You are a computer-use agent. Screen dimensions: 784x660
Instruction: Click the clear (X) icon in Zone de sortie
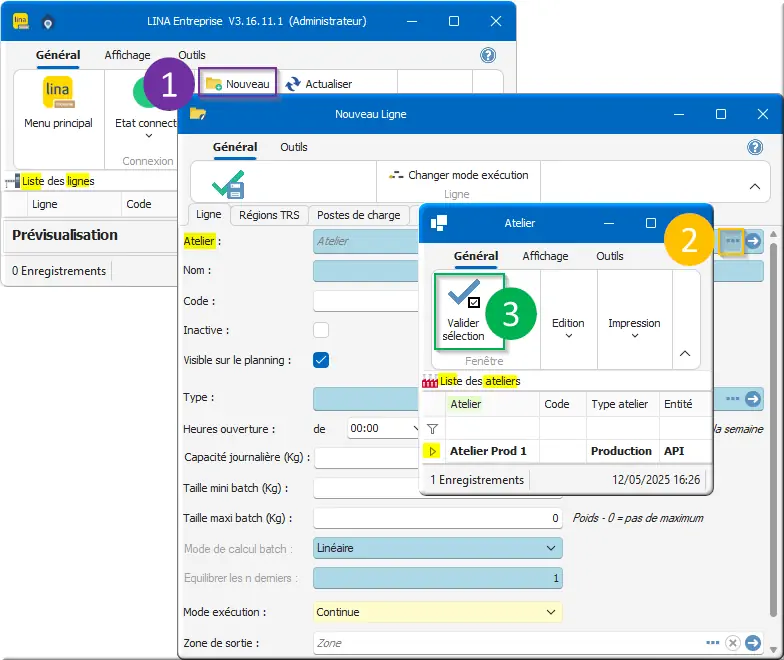point(733,643)
